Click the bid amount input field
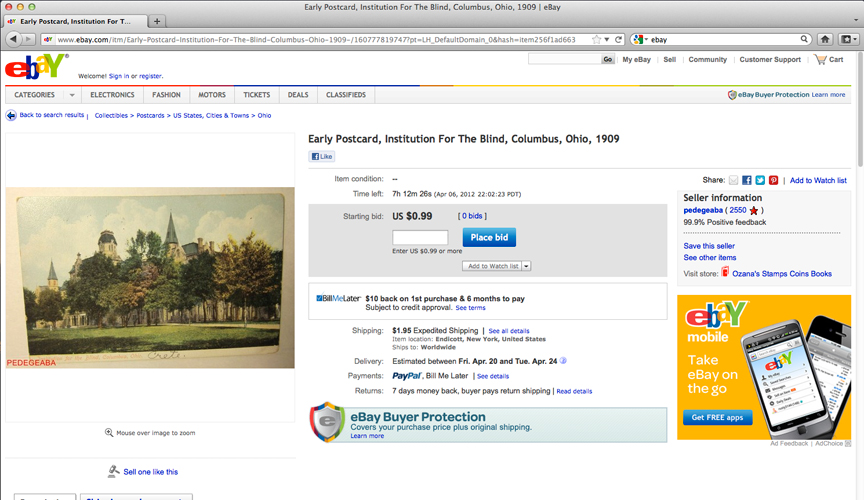Image resolution: width=864 pixels, height=500 pixels. coord(420,238)
